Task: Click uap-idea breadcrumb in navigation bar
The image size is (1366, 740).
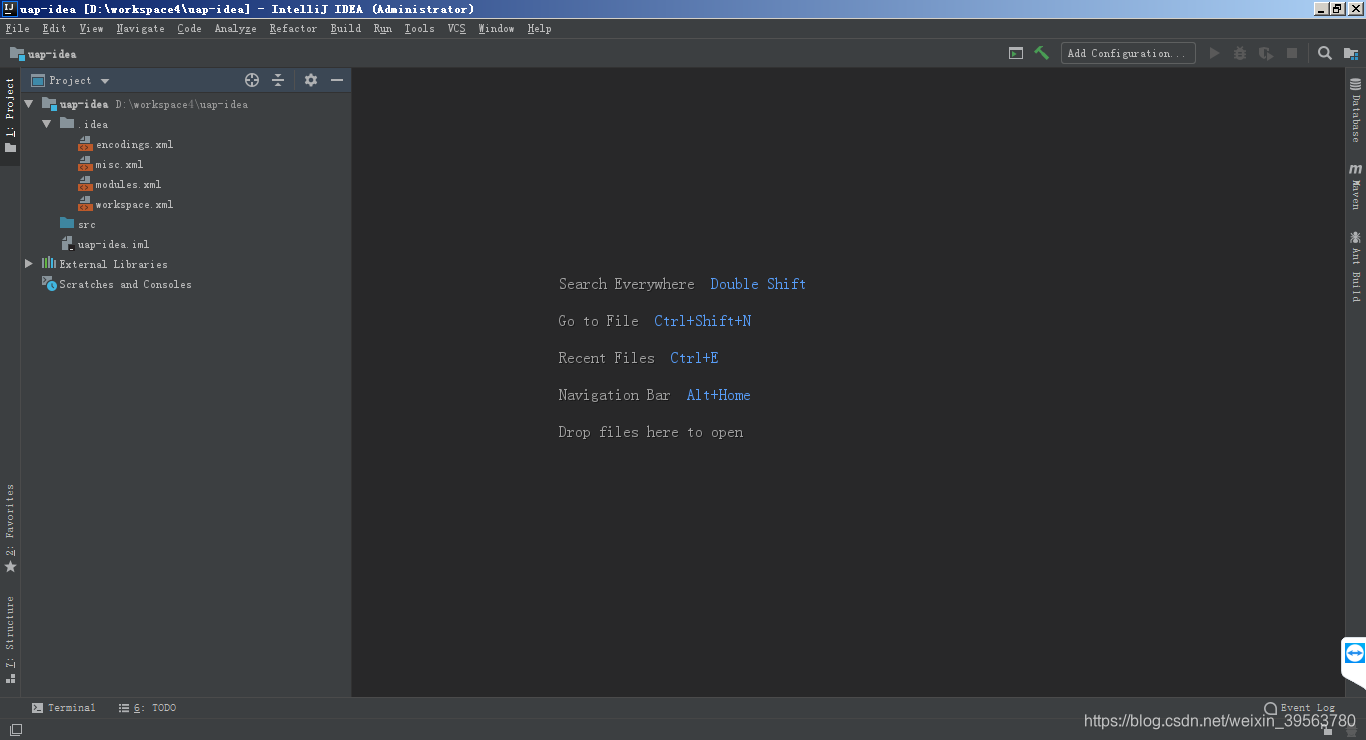Action: click(52, 53)
